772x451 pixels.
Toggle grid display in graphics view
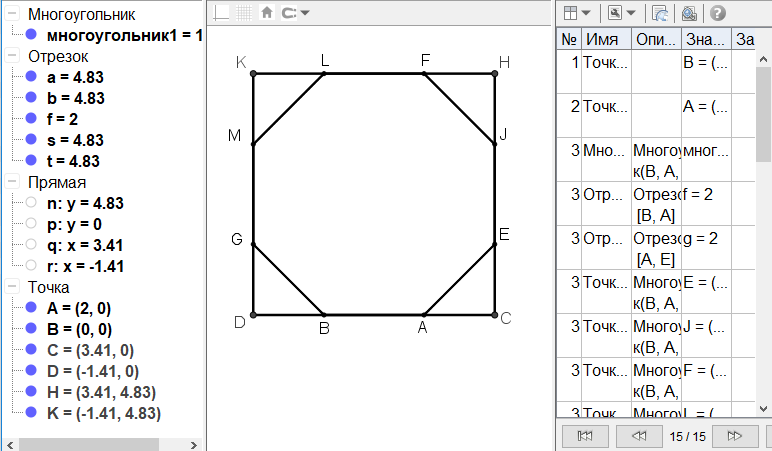click(244, 13)
